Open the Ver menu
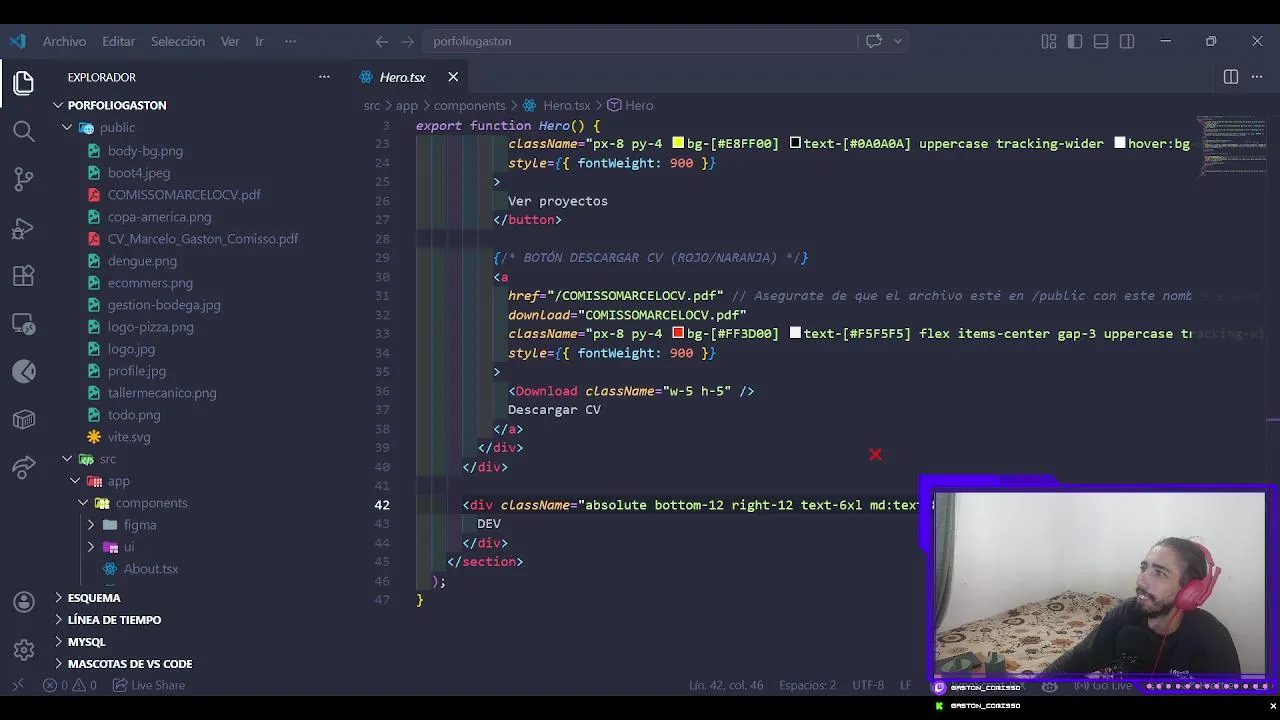This screenshot has height=720, width=1280. click(x=230, y=41)
